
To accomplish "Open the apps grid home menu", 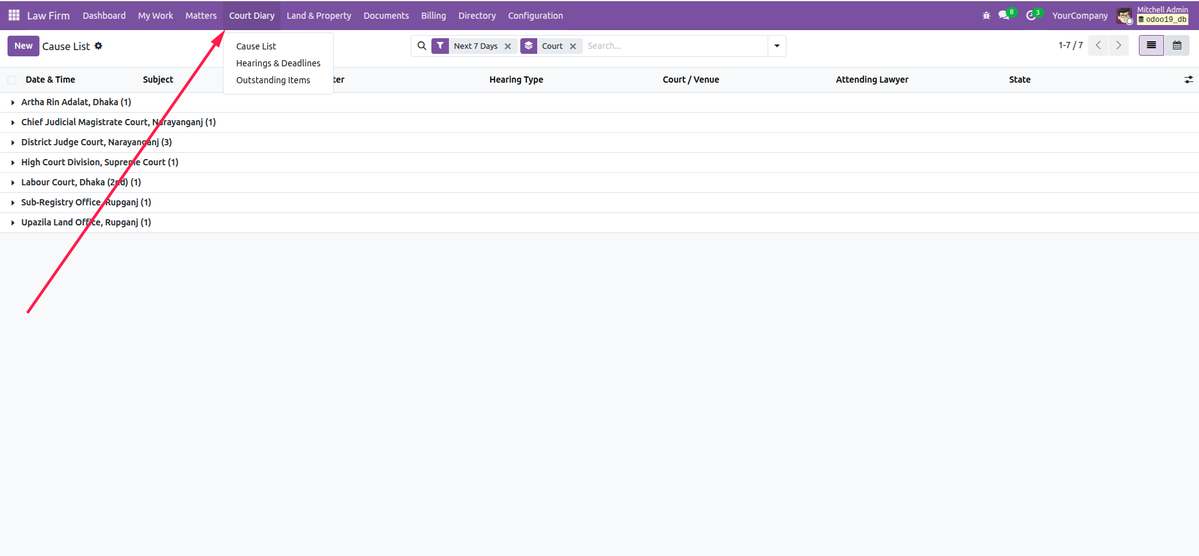I will (14, 15).
